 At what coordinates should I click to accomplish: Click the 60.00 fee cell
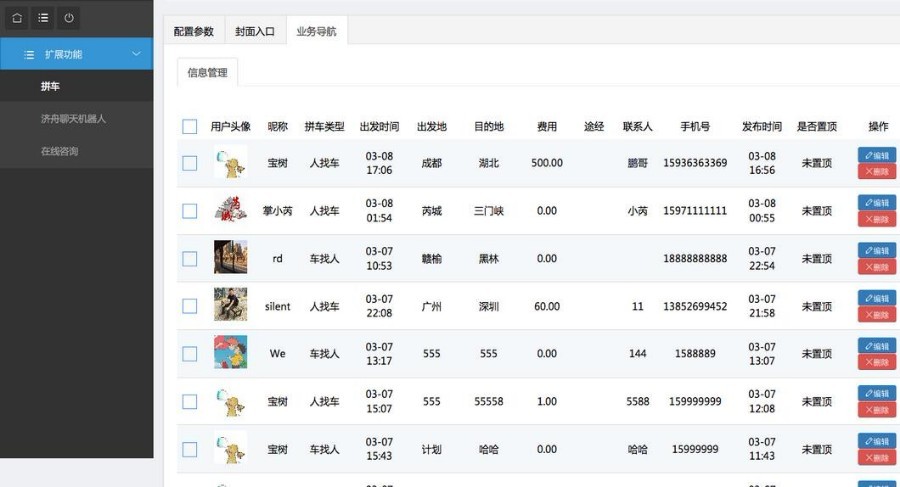click(547, 306)
